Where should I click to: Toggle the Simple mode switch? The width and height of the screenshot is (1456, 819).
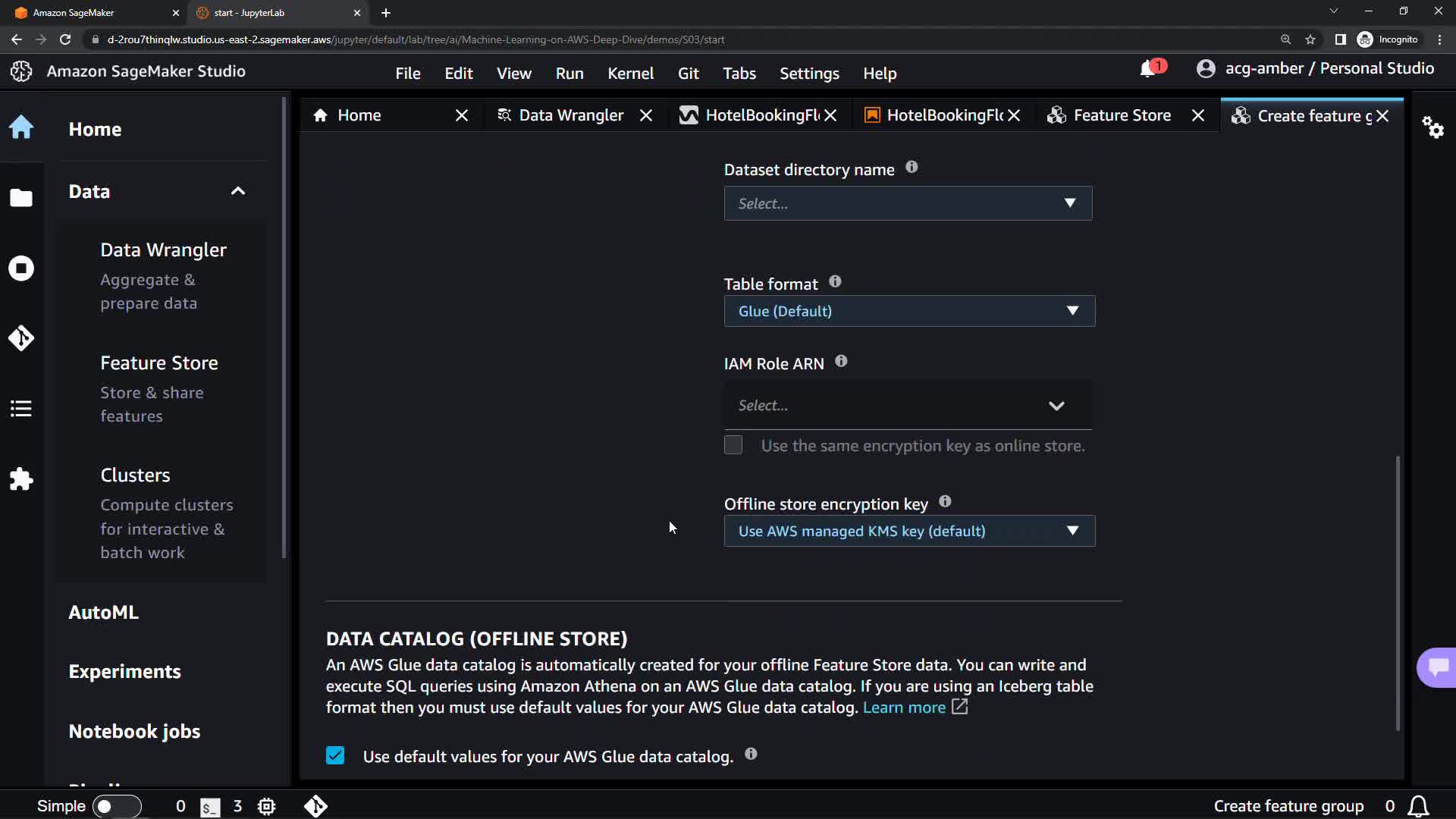tap(116, 806)
